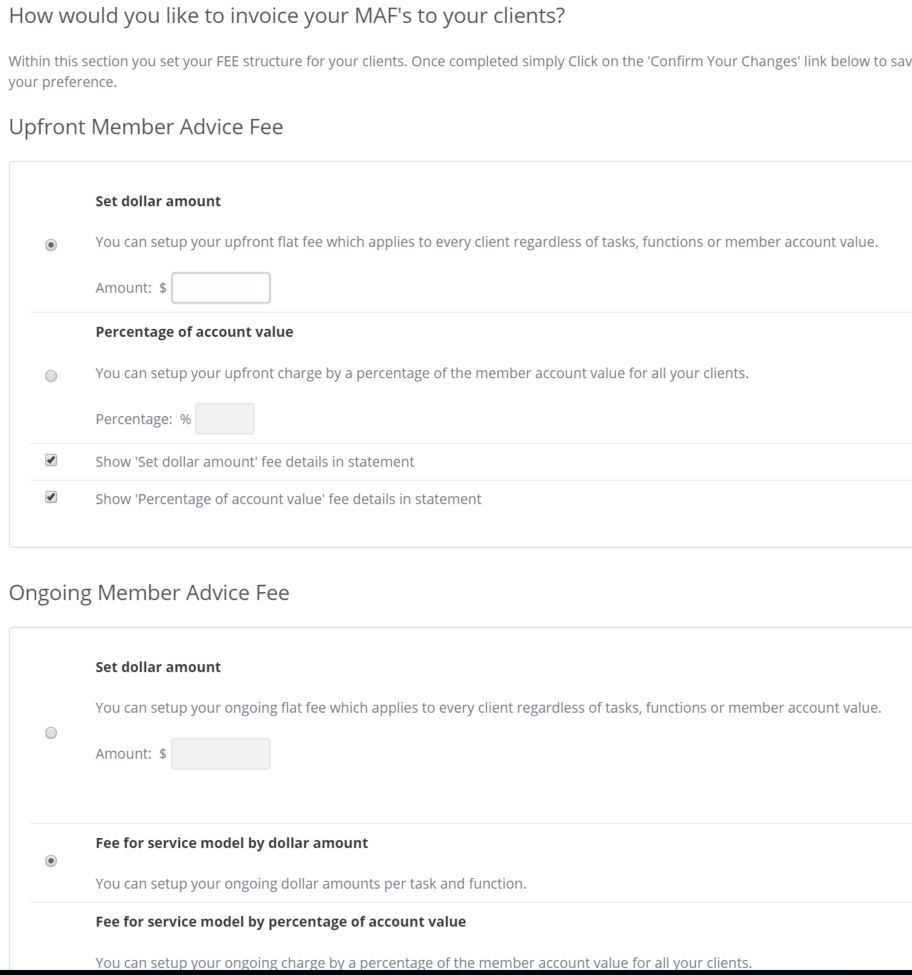Click 'Fee for service model by dollar amount' bold label
912x975 pixels.
pos(231,843)
